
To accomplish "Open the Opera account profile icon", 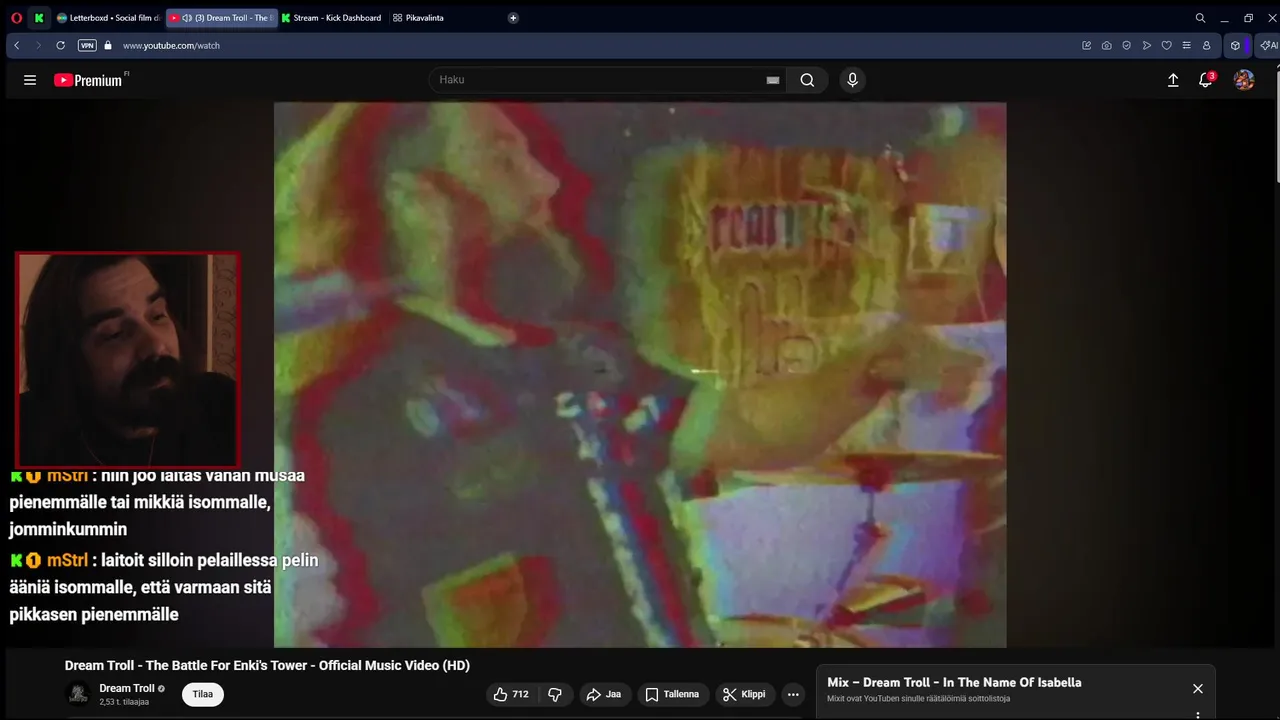I will point(1206,45).
